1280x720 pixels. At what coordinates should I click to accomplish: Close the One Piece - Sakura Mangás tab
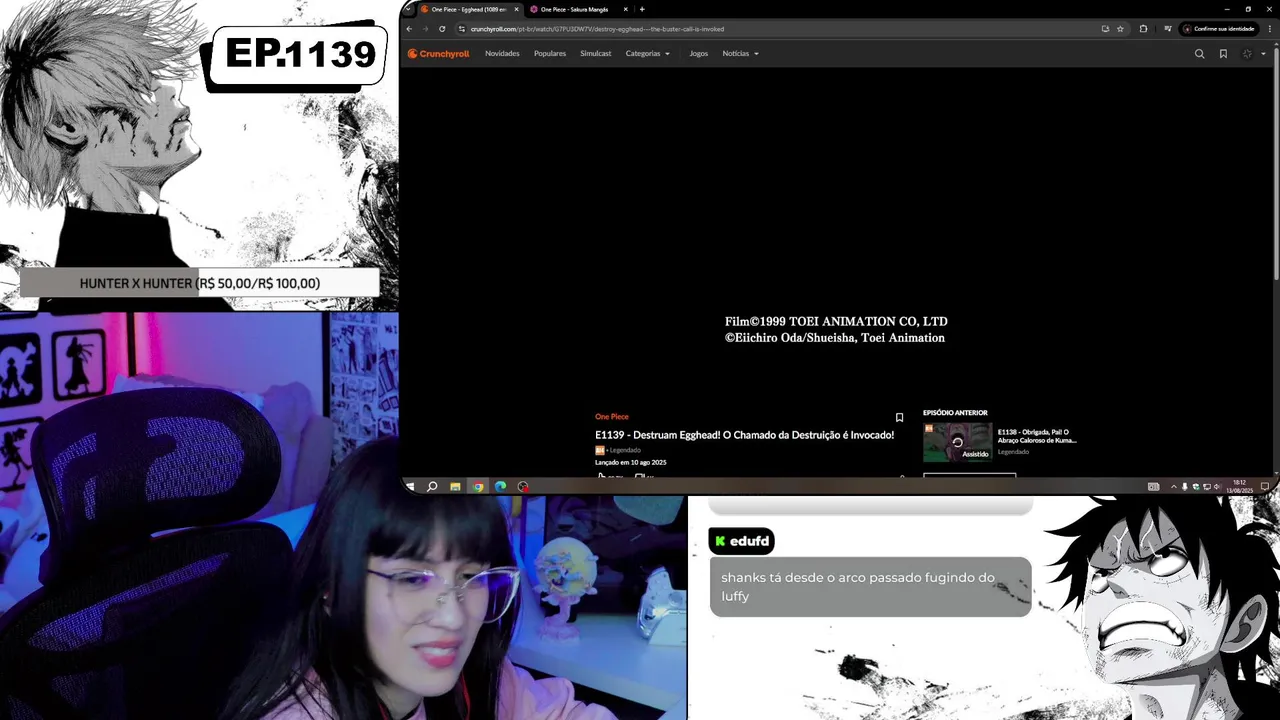pos(626,9)
